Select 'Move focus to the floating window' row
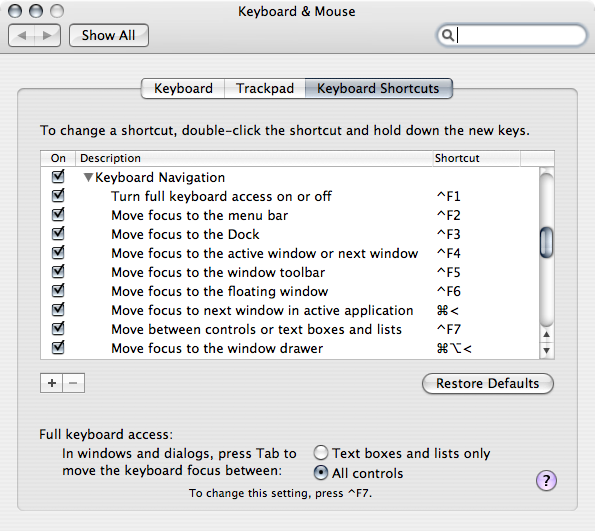 pos(290,291)
